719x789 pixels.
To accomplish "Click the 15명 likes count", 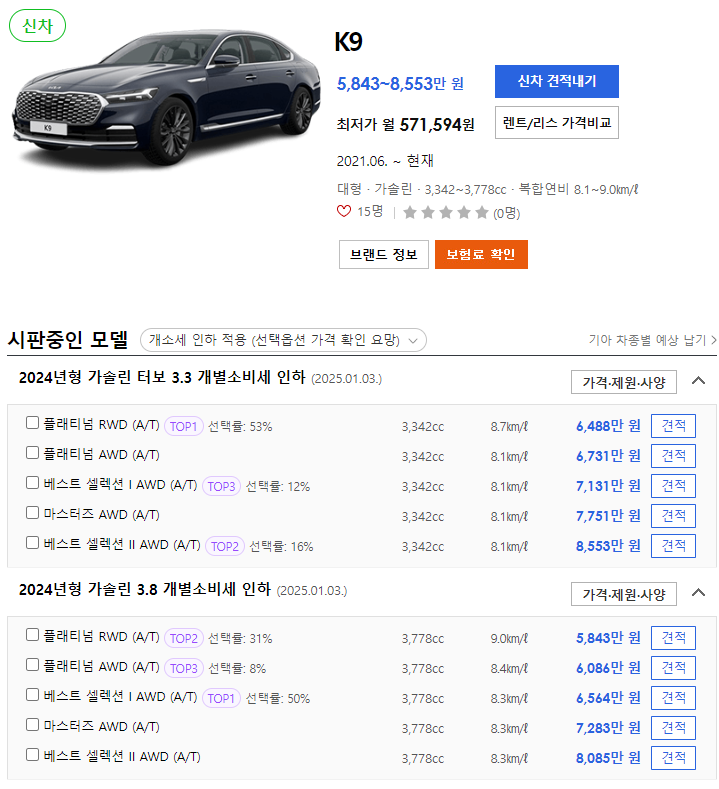I will point(370,212).
